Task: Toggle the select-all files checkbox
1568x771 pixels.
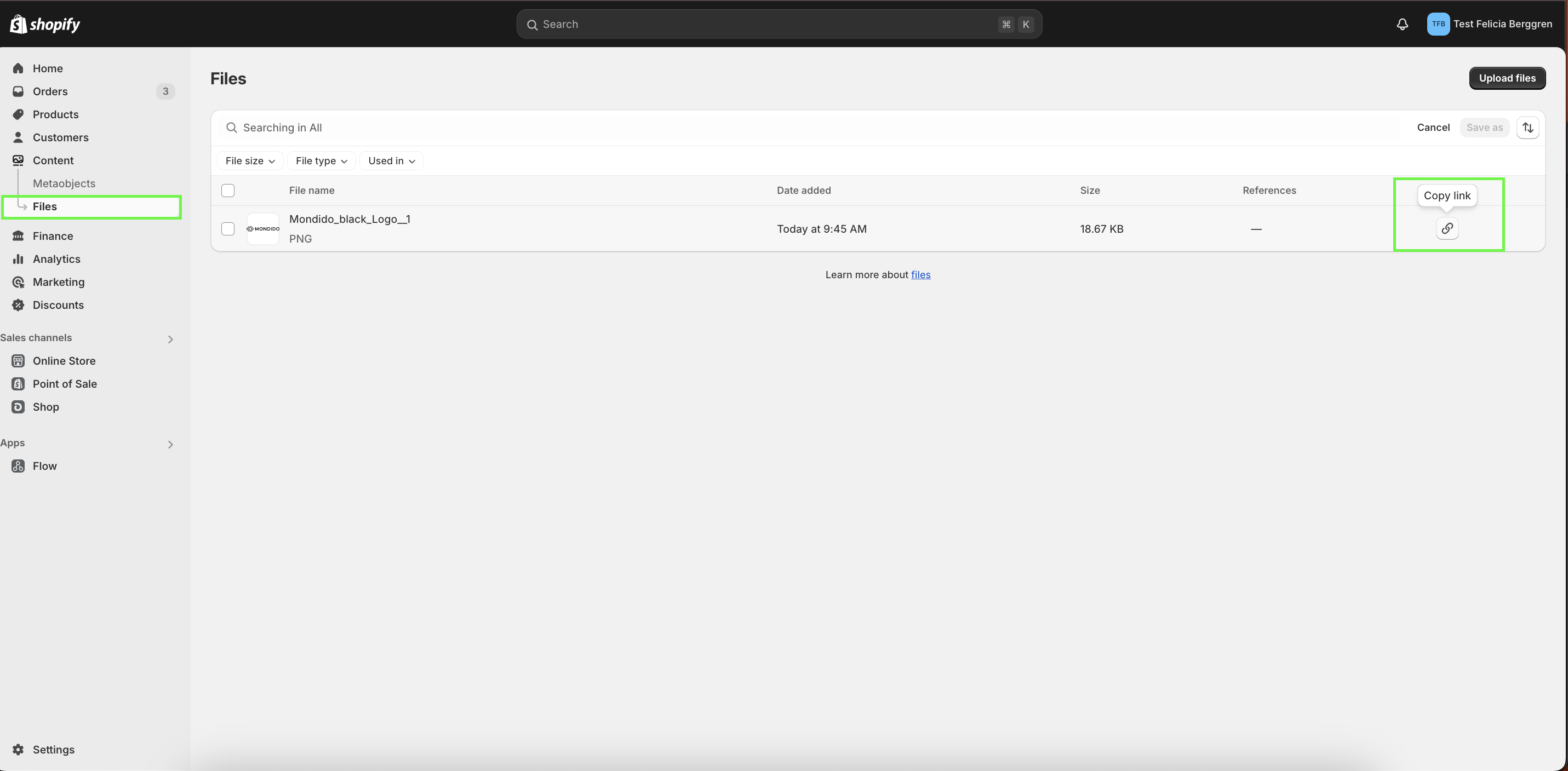Action: pyautogui.click(x=228, y=191)
